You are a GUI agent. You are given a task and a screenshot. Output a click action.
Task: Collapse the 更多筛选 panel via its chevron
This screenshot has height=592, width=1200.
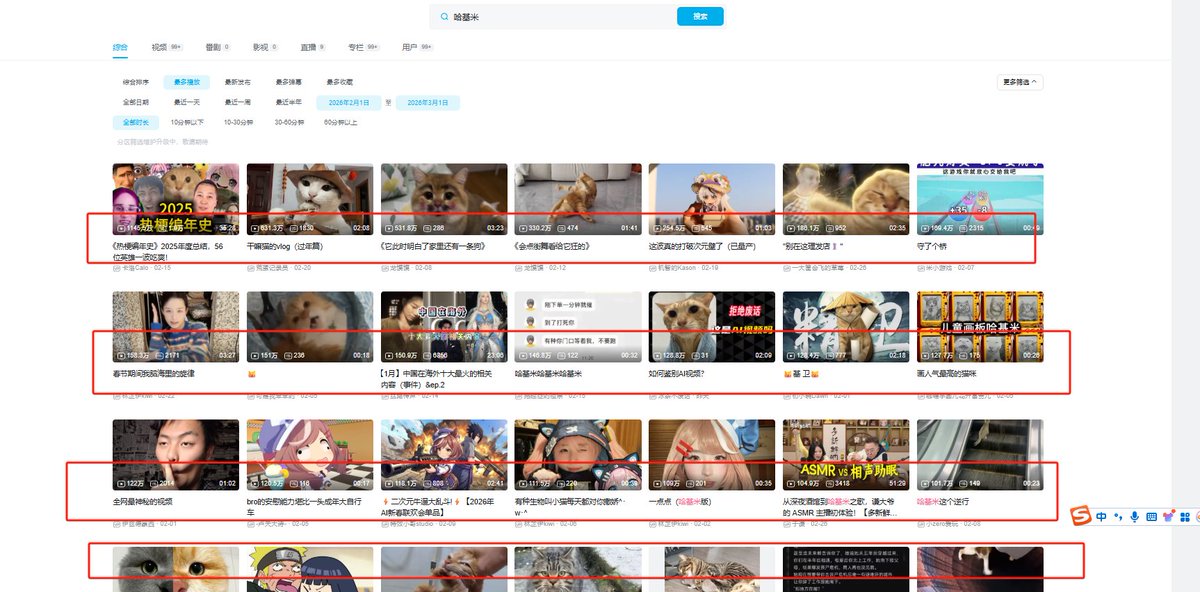point(1035,83)
